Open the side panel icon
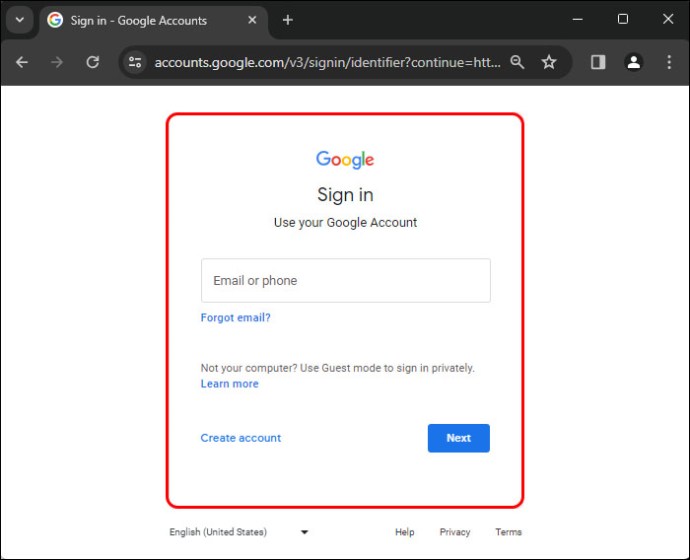 click(x=598, y=62)
